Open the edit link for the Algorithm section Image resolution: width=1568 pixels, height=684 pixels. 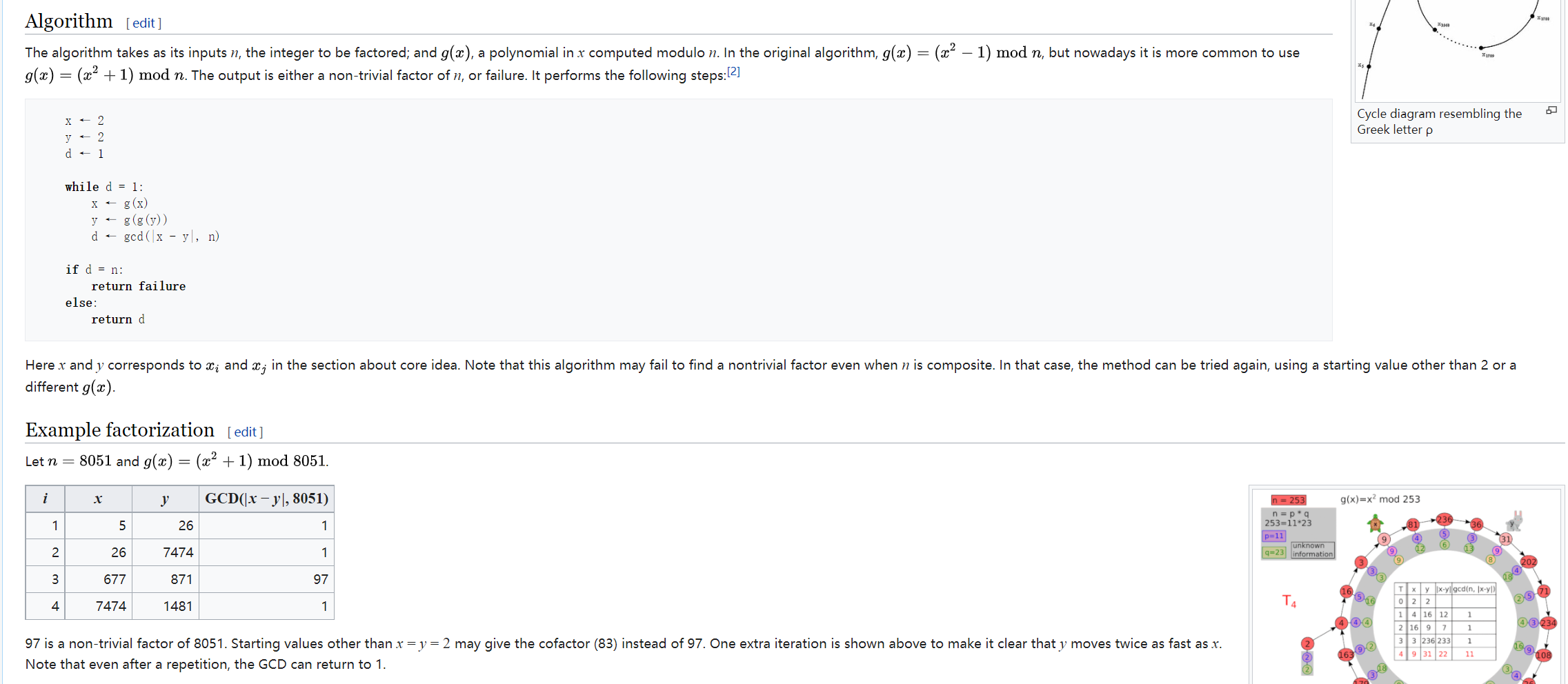(x=143, y=23)
